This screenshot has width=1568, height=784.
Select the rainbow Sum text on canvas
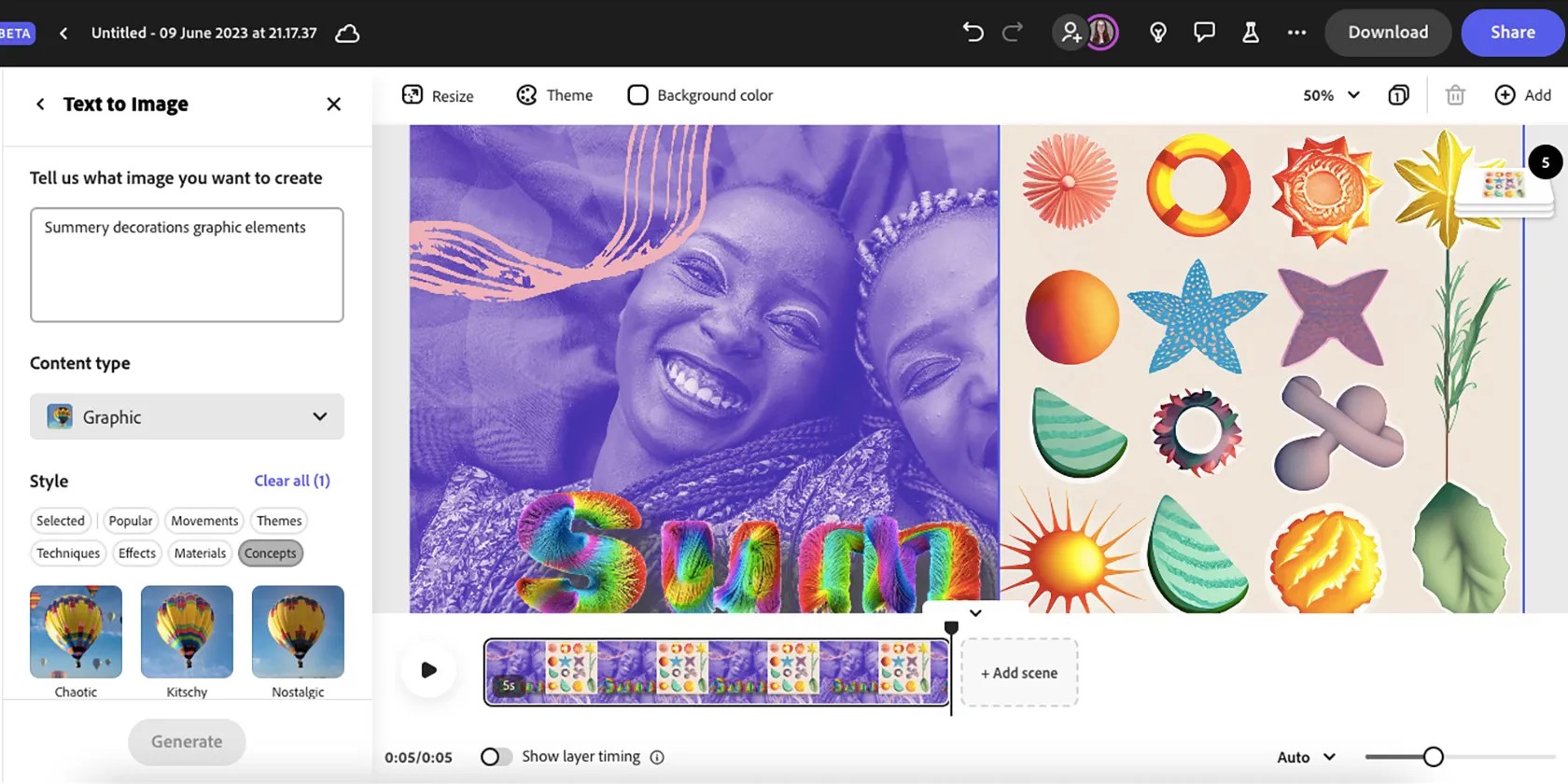coord(747,553)
